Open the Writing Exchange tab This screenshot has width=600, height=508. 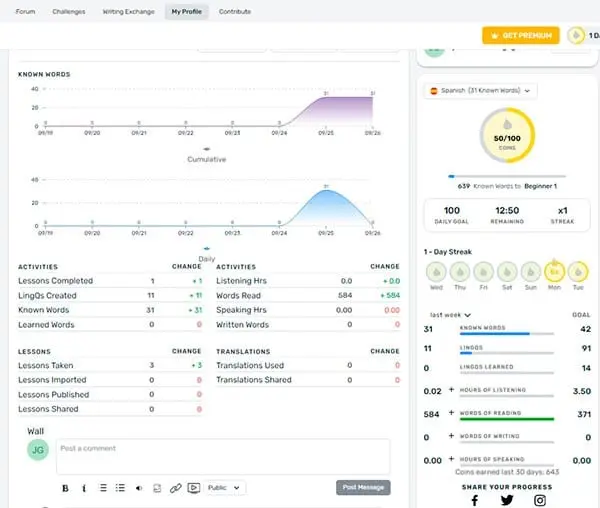(129, 11)
